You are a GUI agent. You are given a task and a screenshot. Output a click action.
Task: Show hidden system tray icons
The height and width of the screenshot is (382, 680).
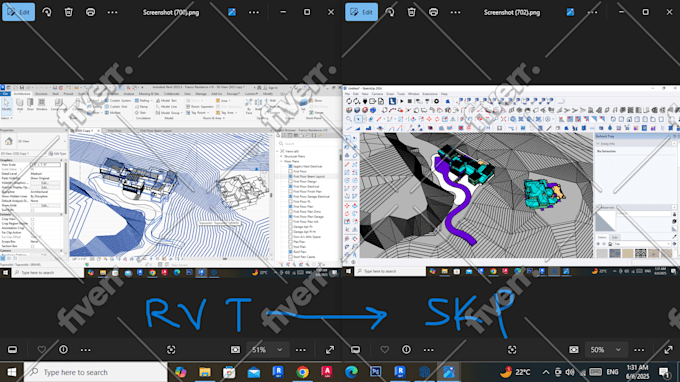pyautogui.click(x=546, y=372)
